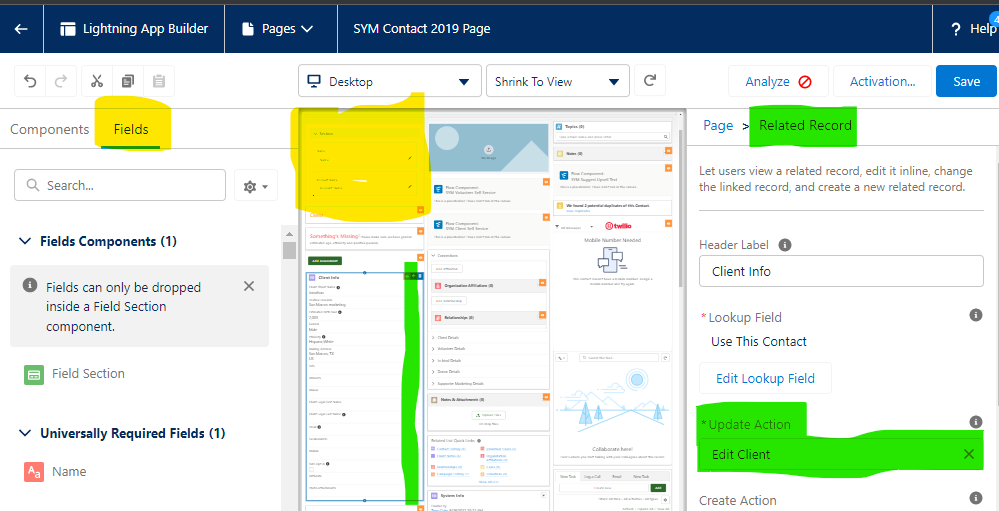Open the Shrink To View dropdown
Image resolution: width=999 pixels, height=511 pixels.
557,81
